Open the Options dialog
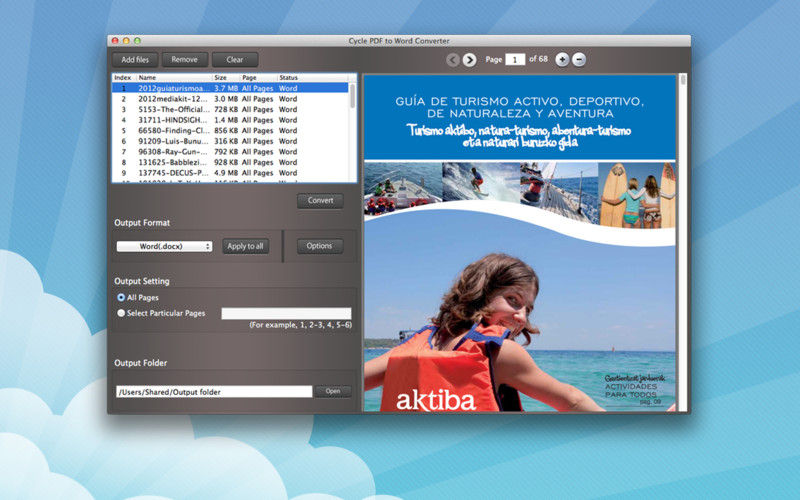800x500 pixels. 319,246
